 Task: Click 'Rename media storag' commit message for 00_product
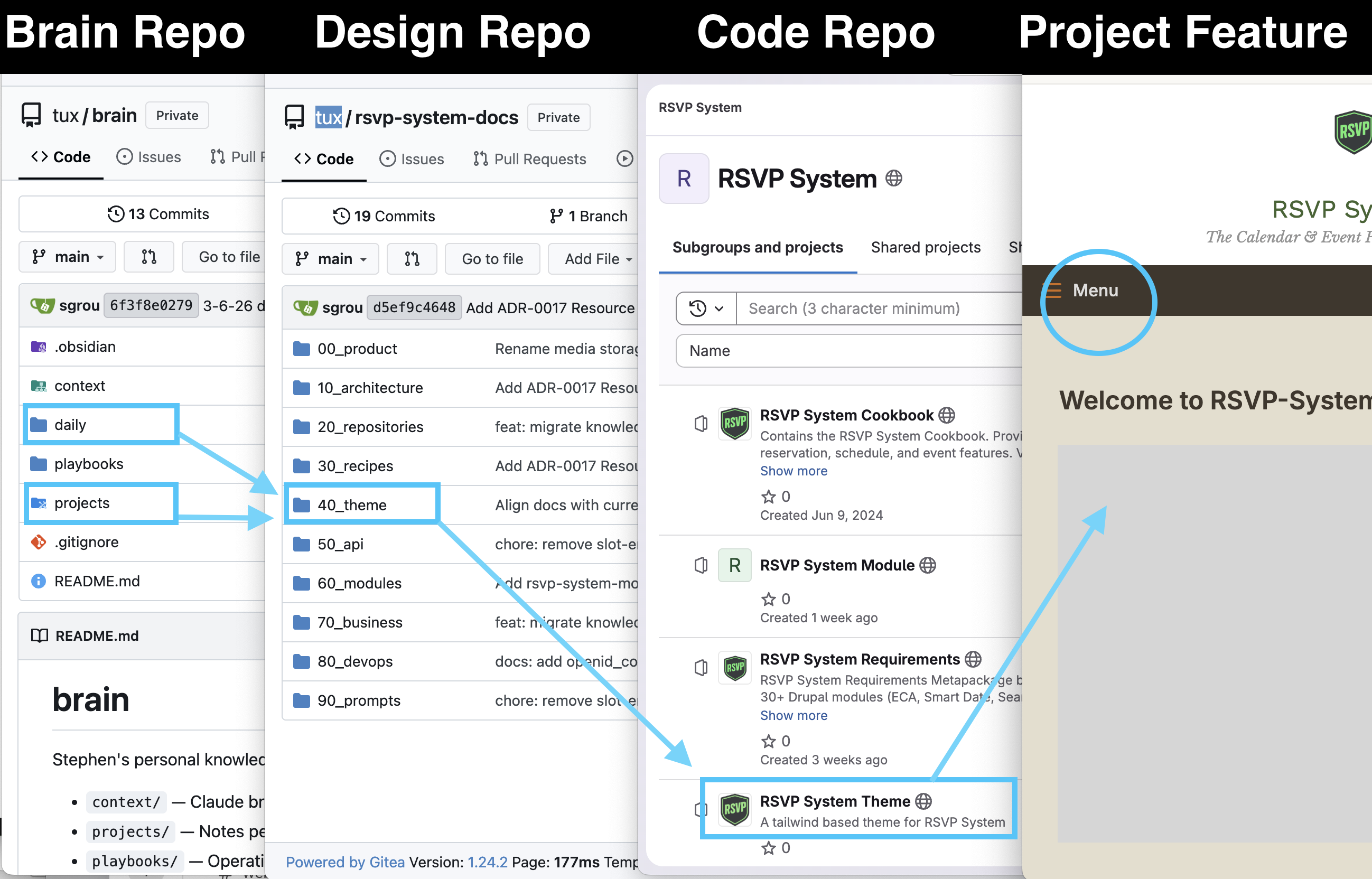pos(566,349)
